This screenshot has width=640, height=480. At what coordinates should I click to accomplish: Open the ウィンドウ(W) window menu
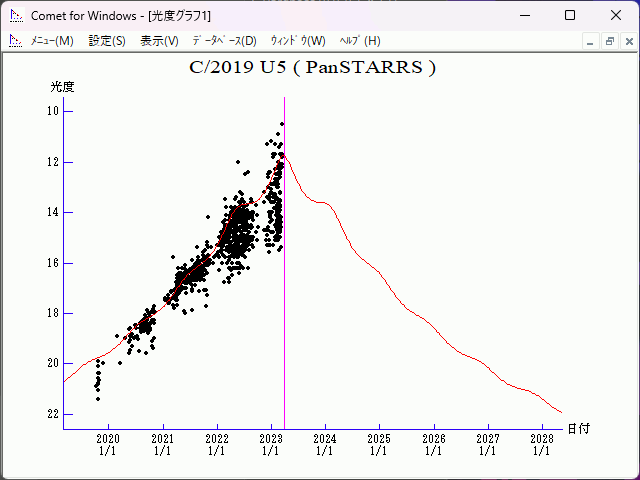coord(298,41)
